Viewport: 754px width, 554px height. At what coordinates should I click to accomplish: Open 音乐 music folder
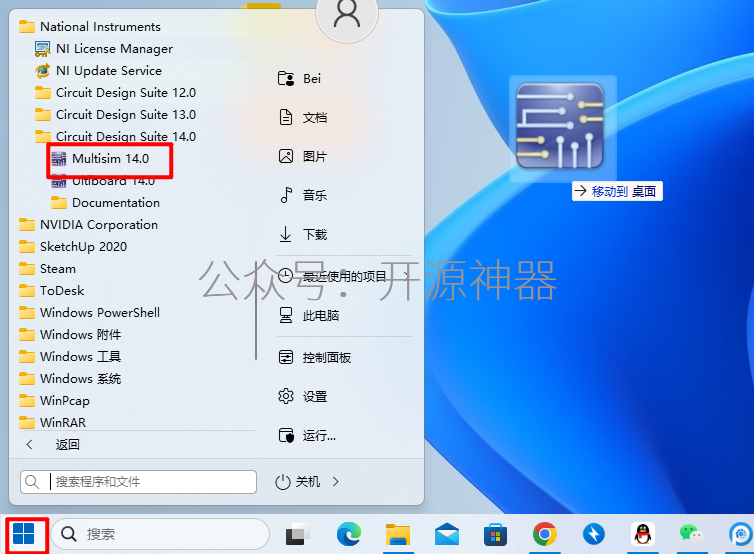pos(303,195)
